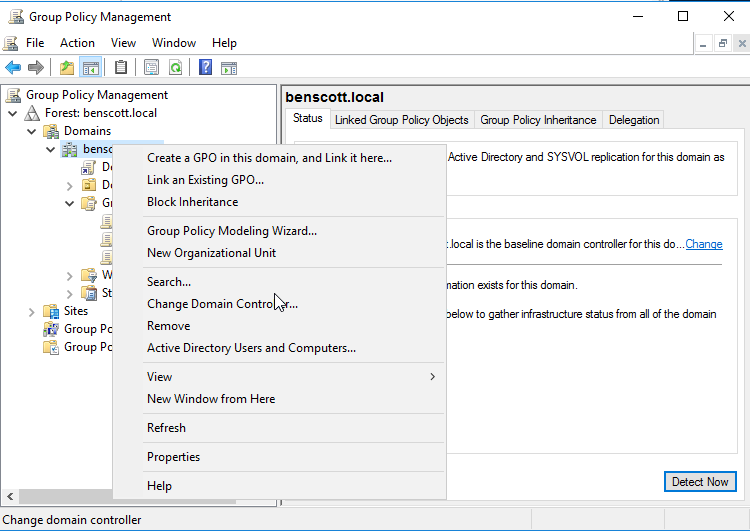Image resolution: width=750 pixels, height=531 pixels.
Task: Click Help at the bottom of context menu
Action: click(279, 486)
